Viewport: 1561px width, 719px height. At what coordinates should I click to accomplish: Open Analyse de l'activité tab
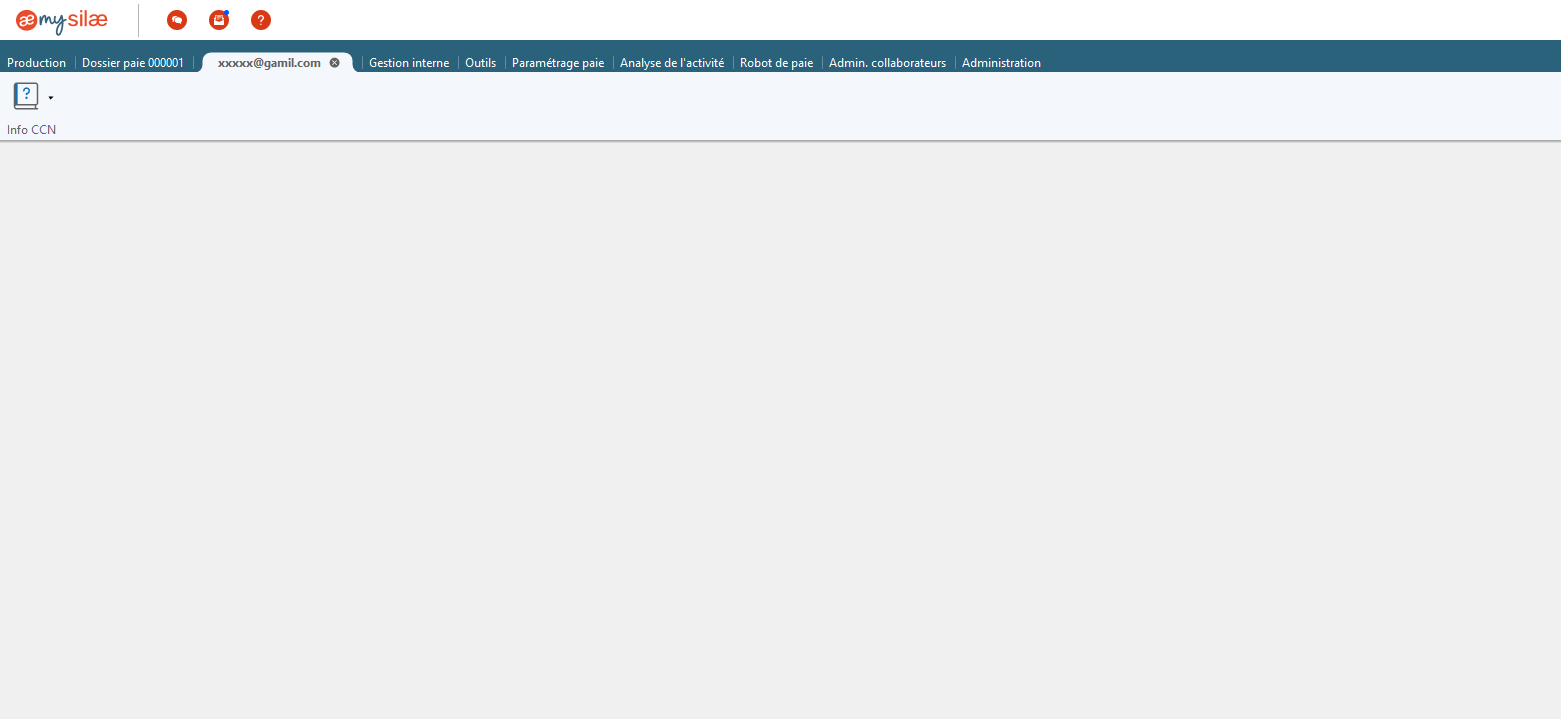pyautogui.click(x=672, y=62)
